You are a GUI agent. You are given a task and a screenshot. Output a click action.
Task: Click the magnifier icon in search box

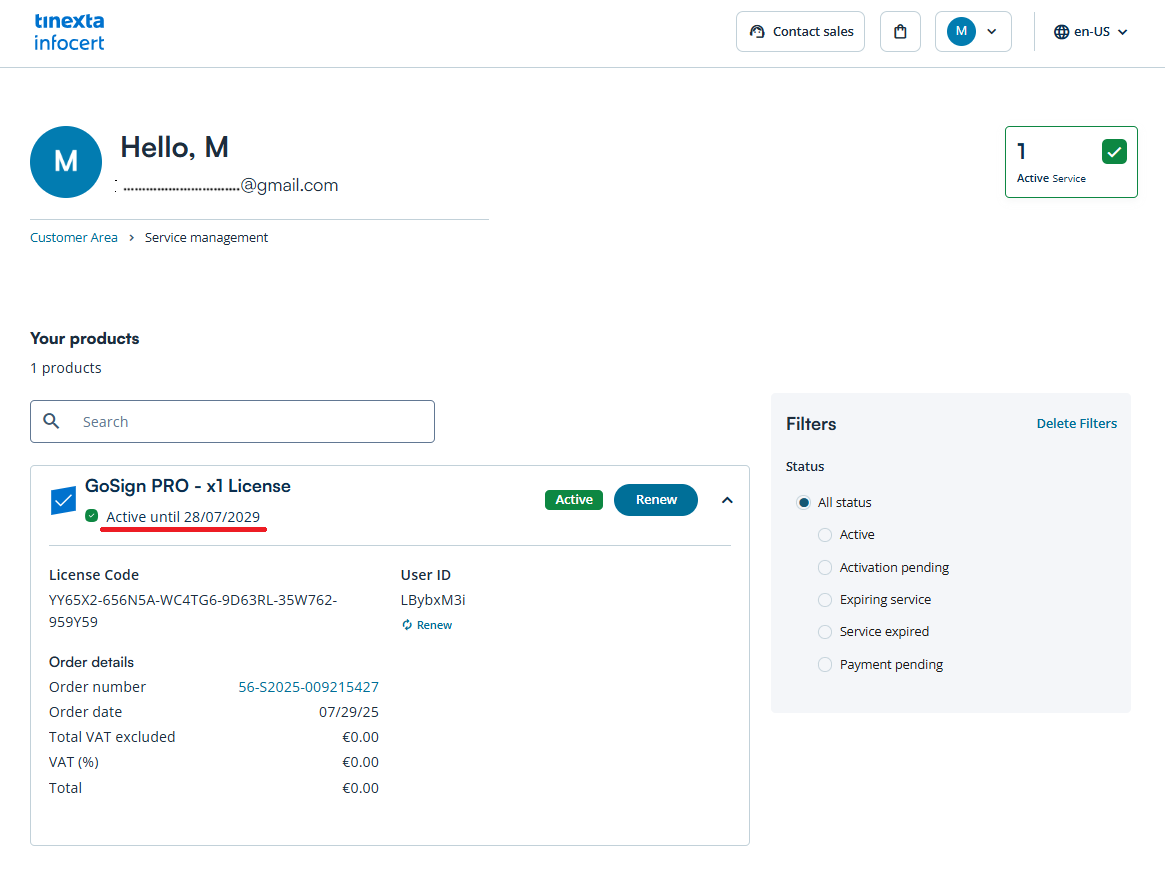[52, 422]
